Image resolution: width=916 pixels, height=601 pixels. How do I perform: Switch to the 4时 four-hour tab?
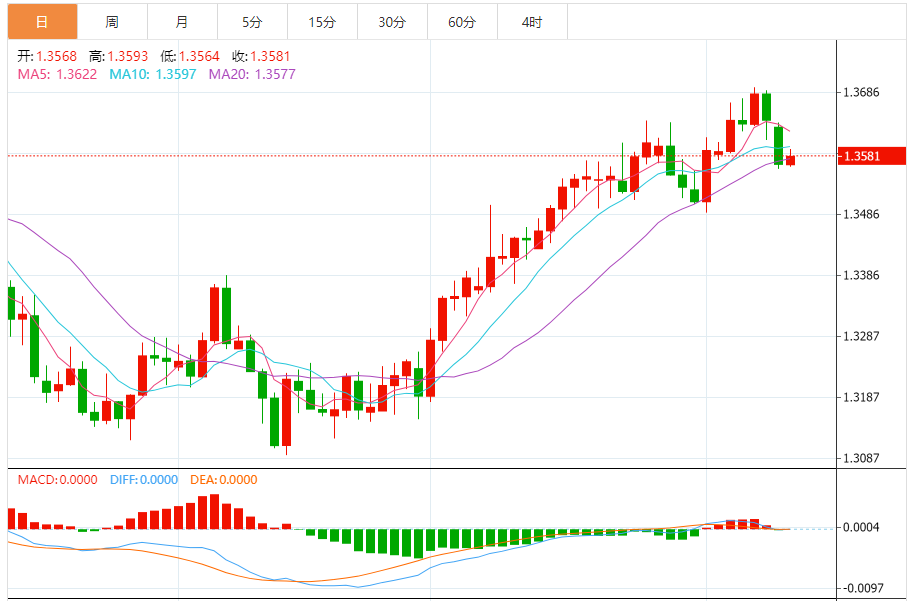point(532,22)
